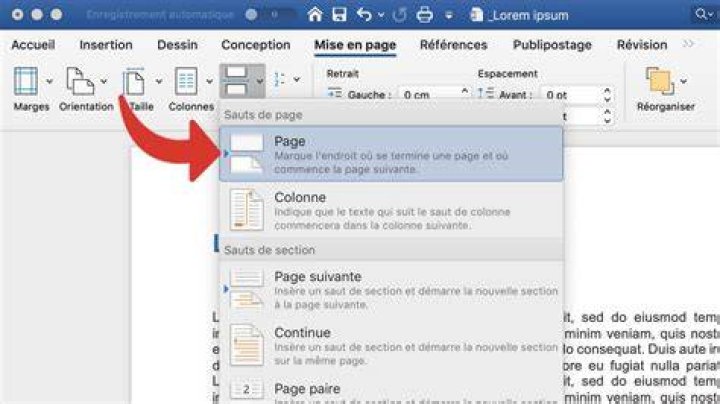Switch to the Insertion tab
This screenshot has width=720, height=404.
(106, 45)
